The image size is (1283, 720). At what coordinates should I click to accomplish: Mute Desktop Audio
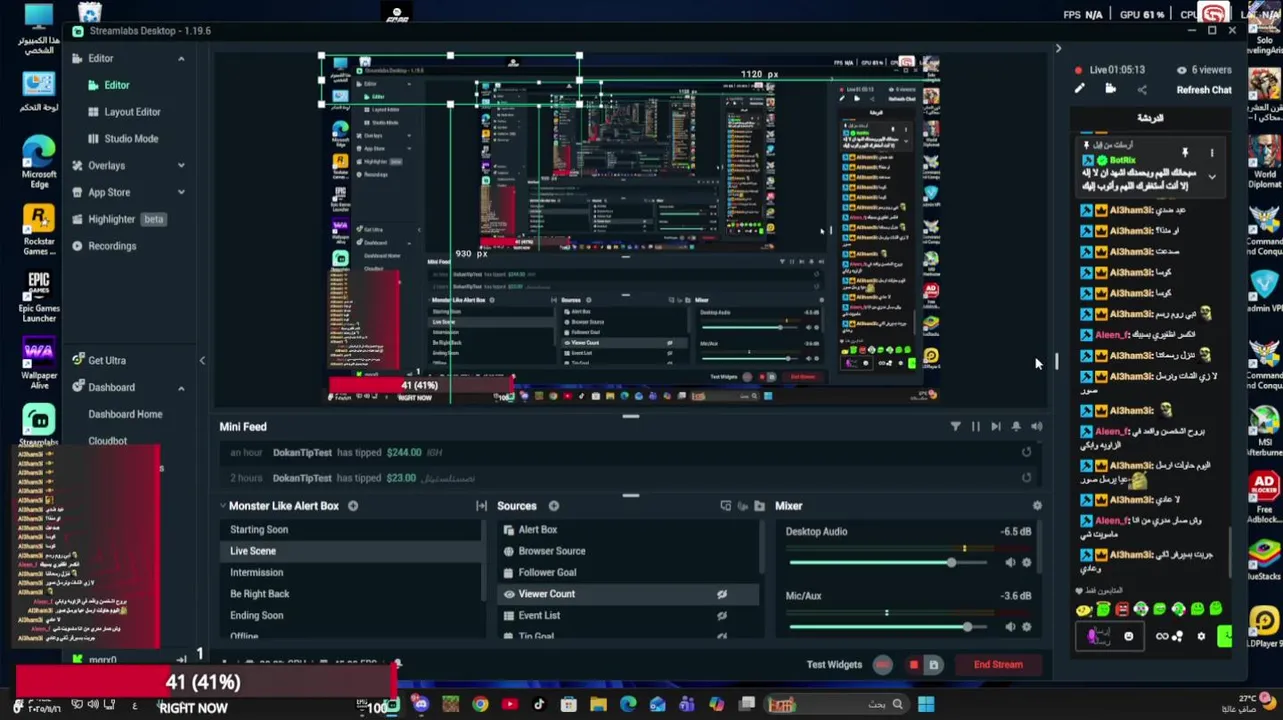tap(1010, 563)
